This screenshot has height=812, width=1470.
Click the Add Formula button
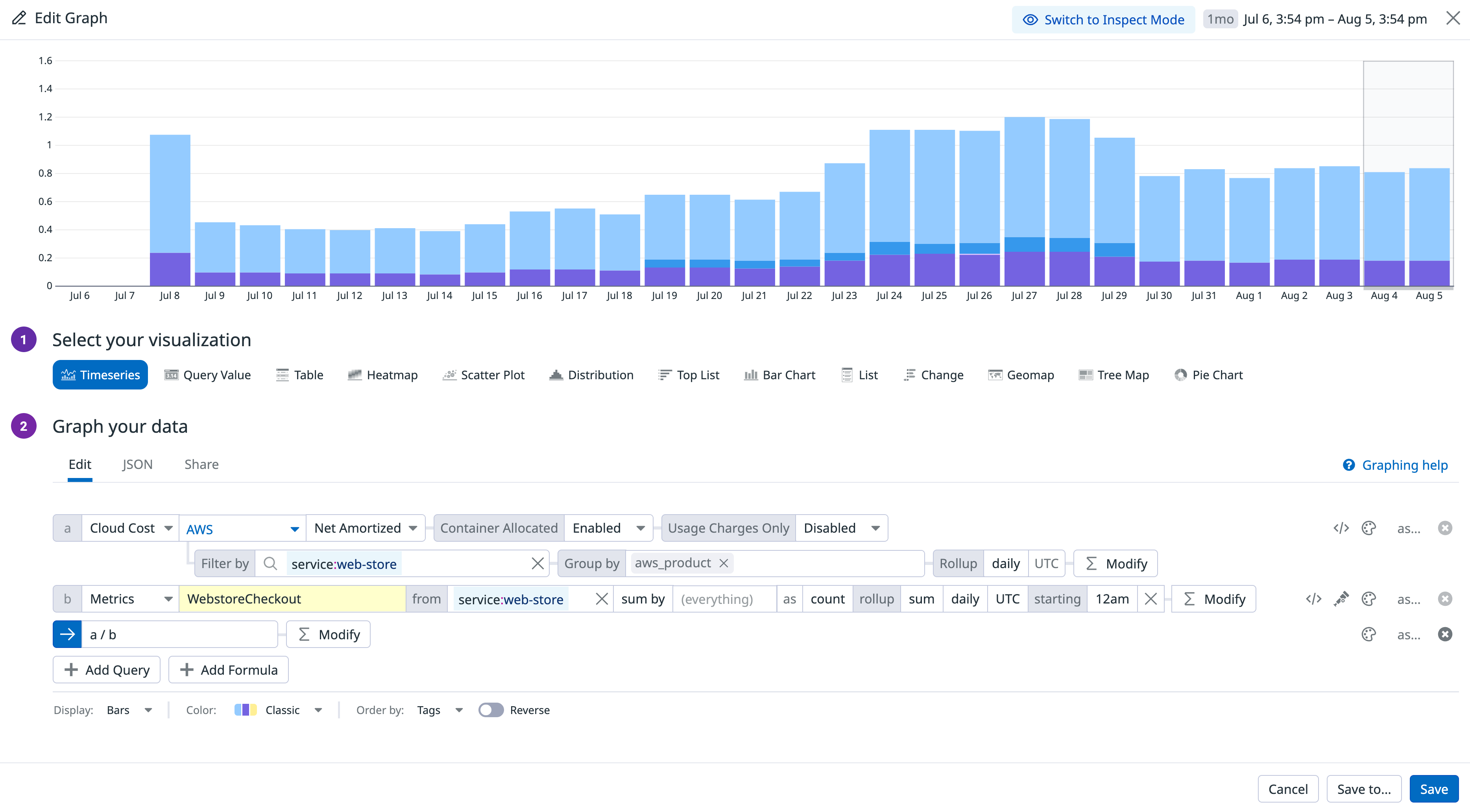[228, 669]
